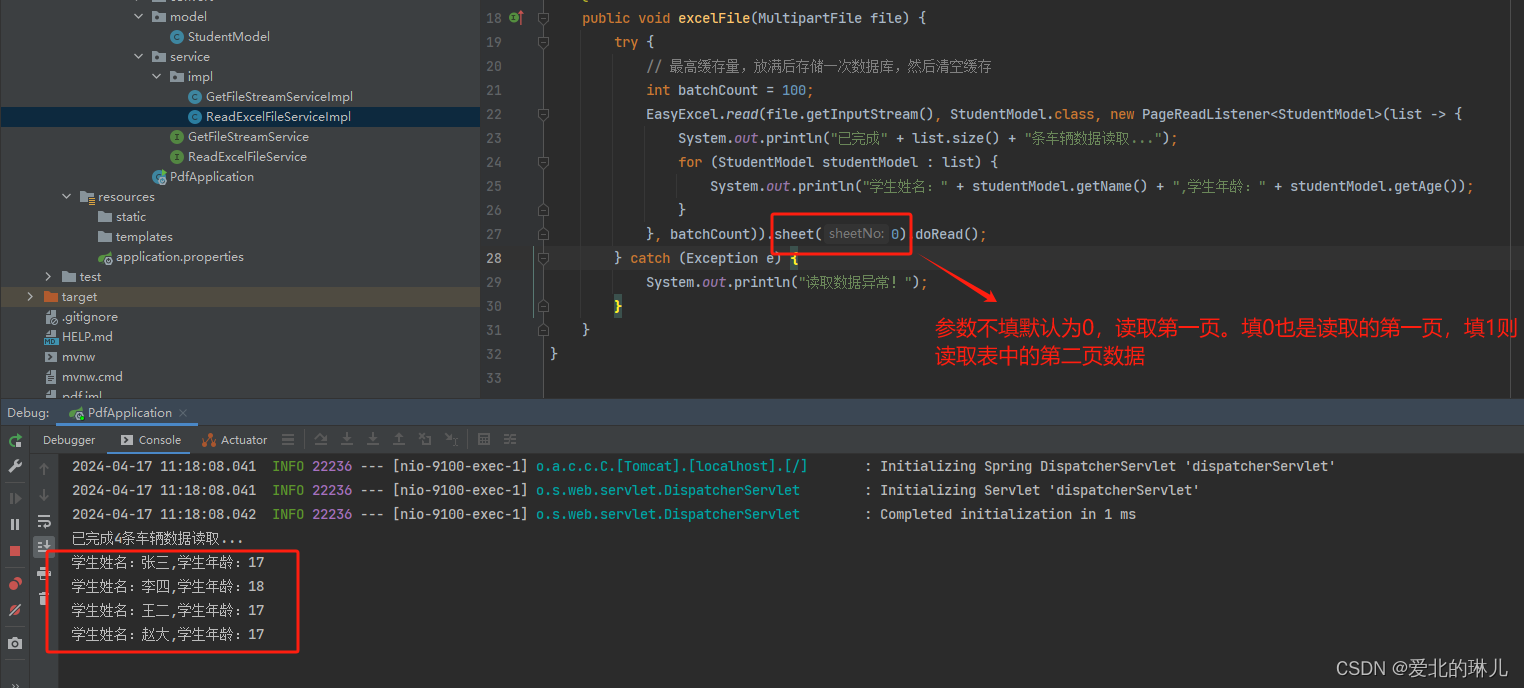Collapse the model folder
The height and width of the screenshot is (688, 1524).
[139, 17]
